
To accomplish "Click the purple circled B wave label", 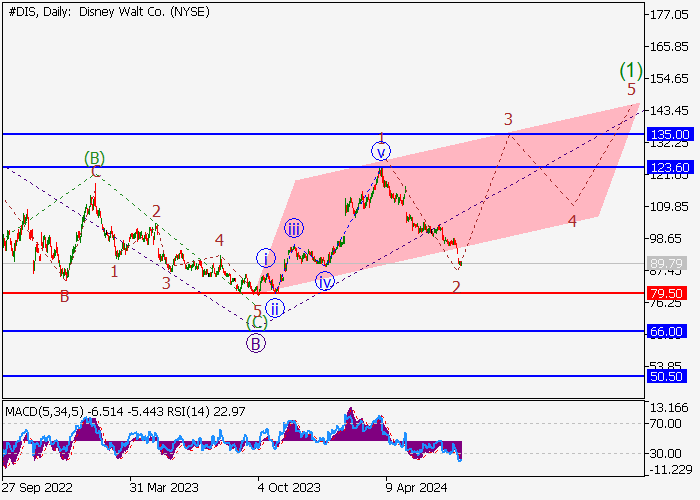I will [256, 344].
